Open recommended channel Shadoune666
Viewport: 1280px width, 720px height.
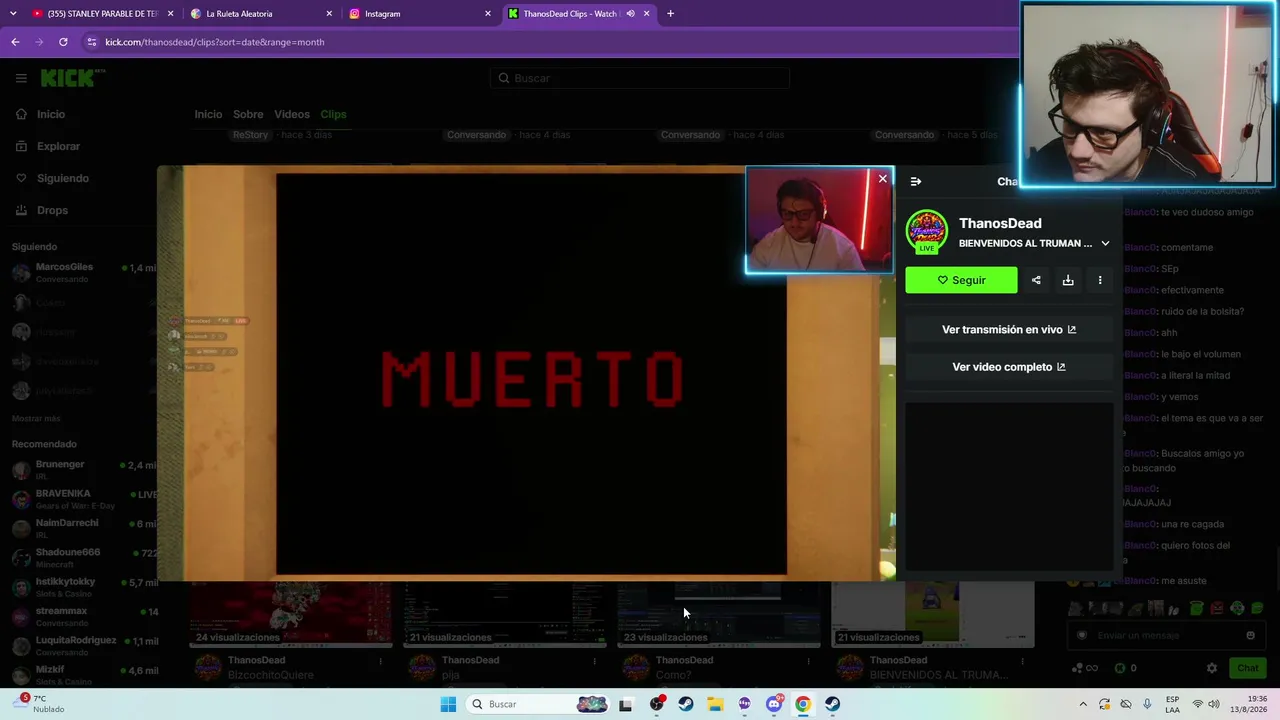[x=84, y=557]
